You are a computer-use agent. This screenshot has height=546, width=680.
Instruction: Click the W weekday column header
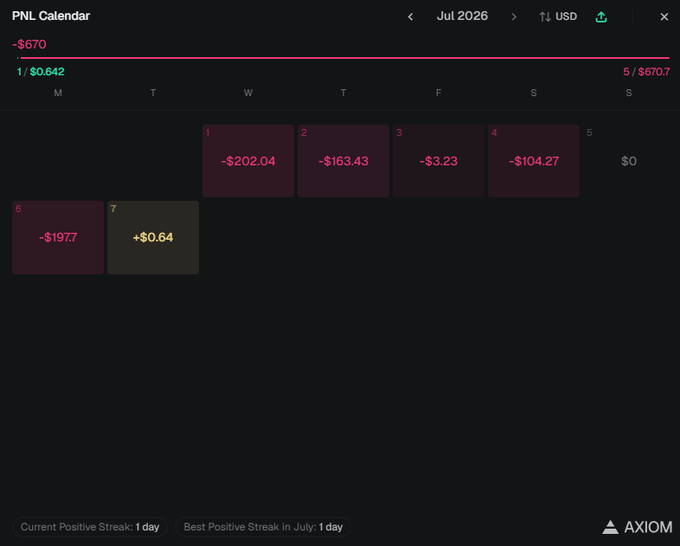(x=248, y=93)
